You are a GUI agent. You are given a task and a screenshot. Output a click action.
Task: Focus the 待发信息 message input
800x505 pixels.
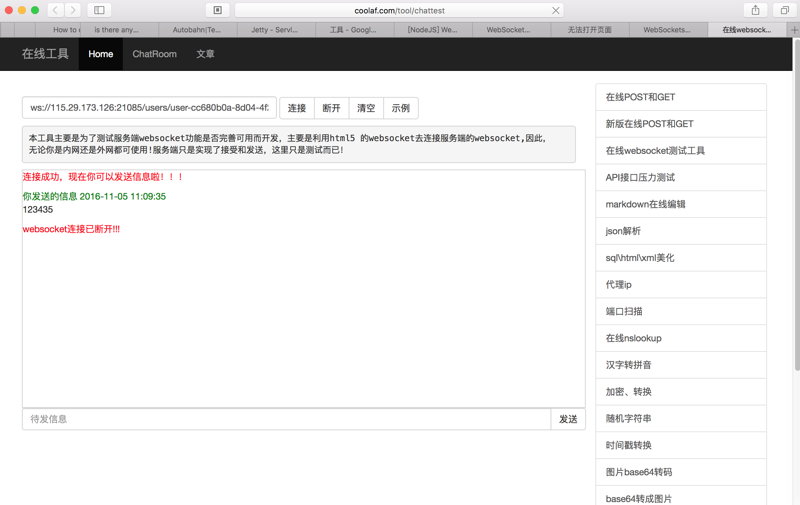[x=286, y=419]
